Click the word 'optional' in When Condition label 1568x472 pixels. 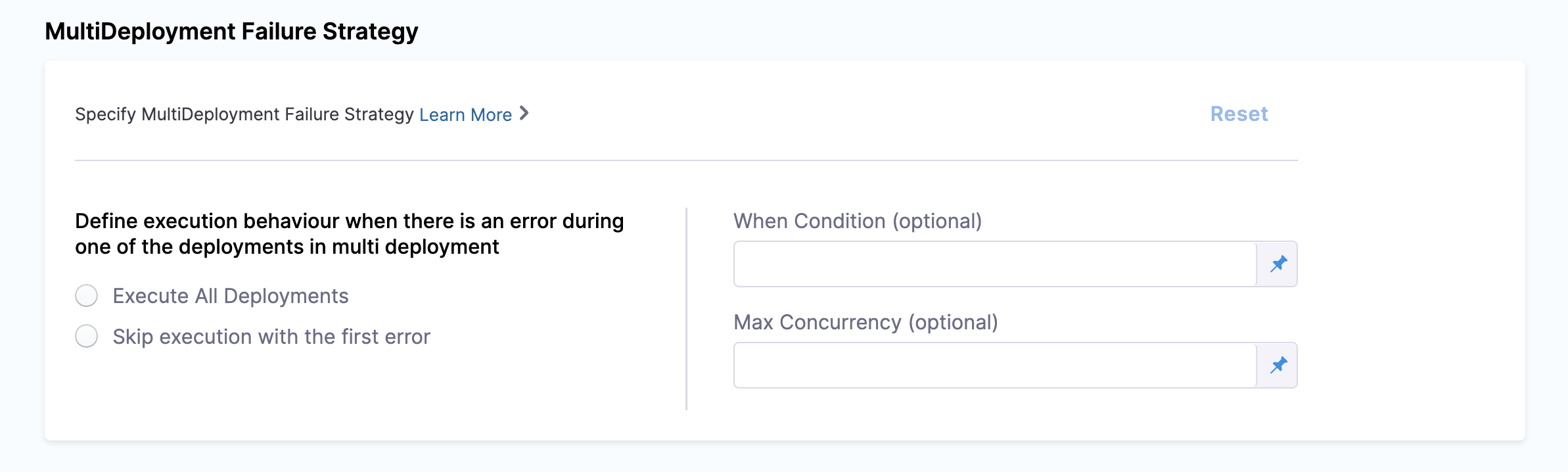pos(937,222)
